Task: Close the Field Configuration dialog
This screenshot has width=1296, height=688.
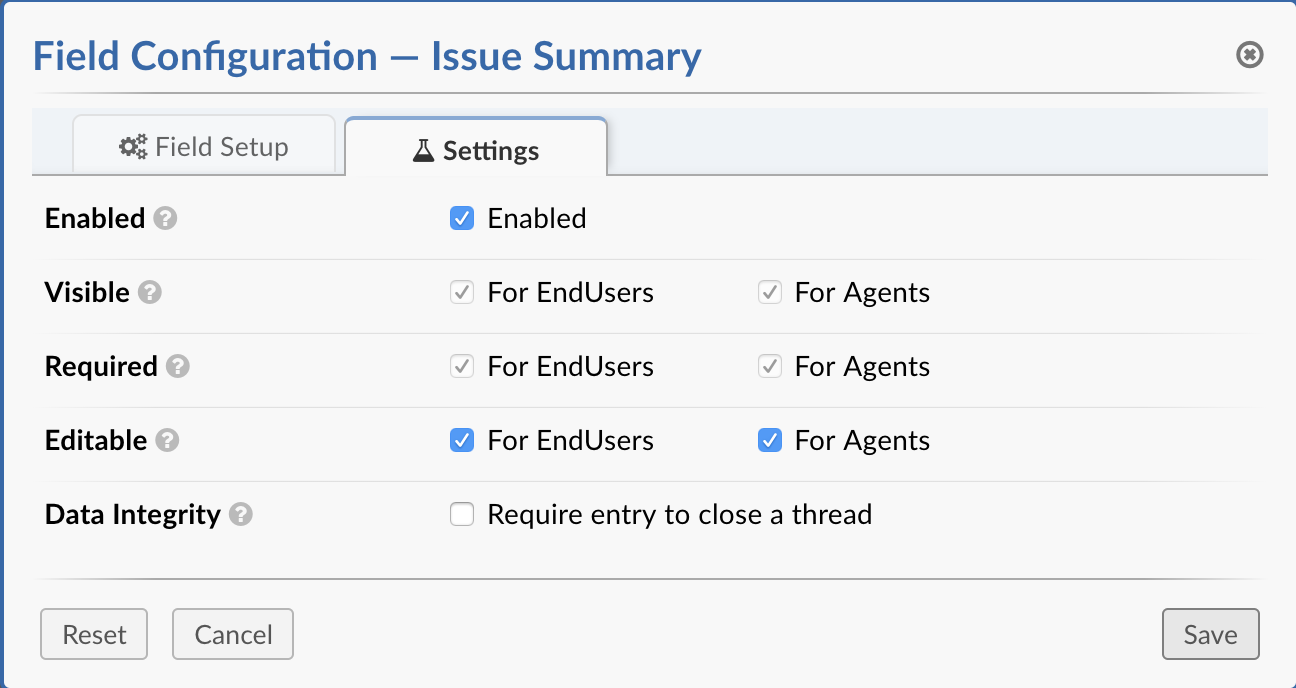Action: pos(1250,55)
